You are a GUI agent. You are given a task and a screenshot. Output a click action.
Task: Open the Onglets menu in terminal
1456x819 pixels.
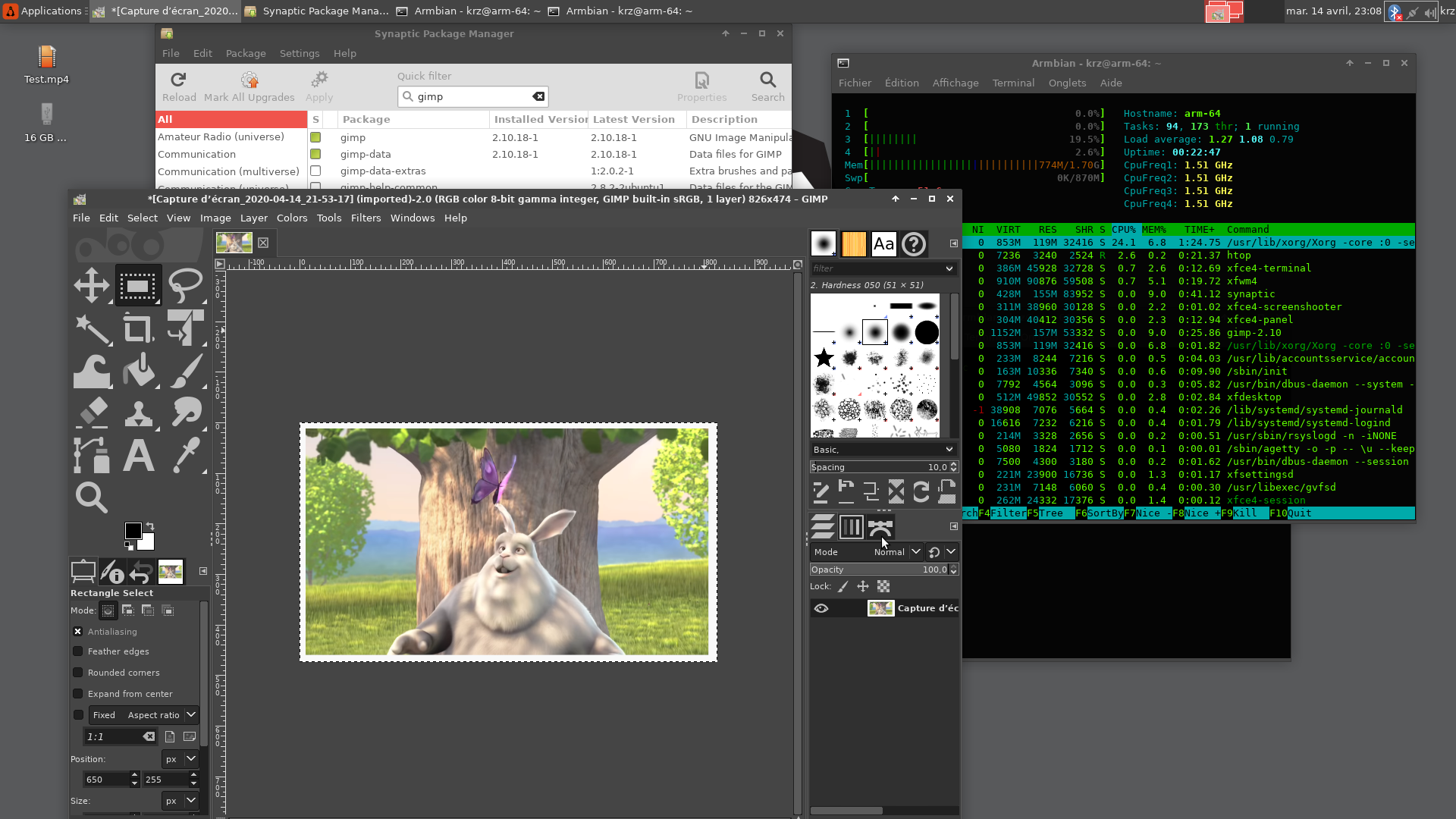point(1067,83)
